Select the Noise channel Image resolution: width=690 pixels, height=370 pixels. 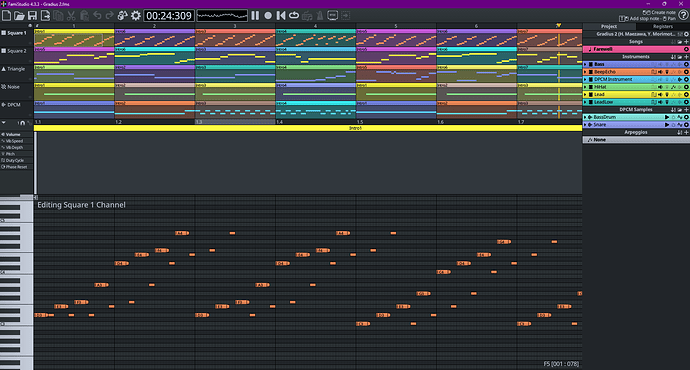click(17, 87)
